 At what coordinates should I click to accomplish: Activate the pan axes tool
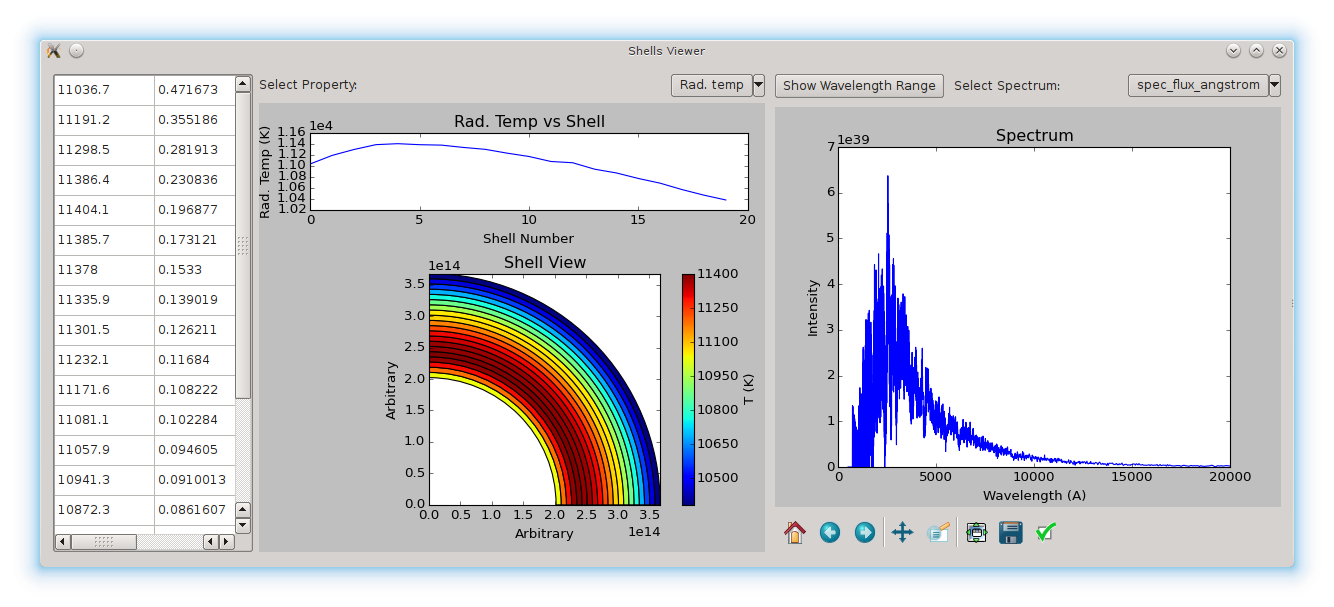902,533
